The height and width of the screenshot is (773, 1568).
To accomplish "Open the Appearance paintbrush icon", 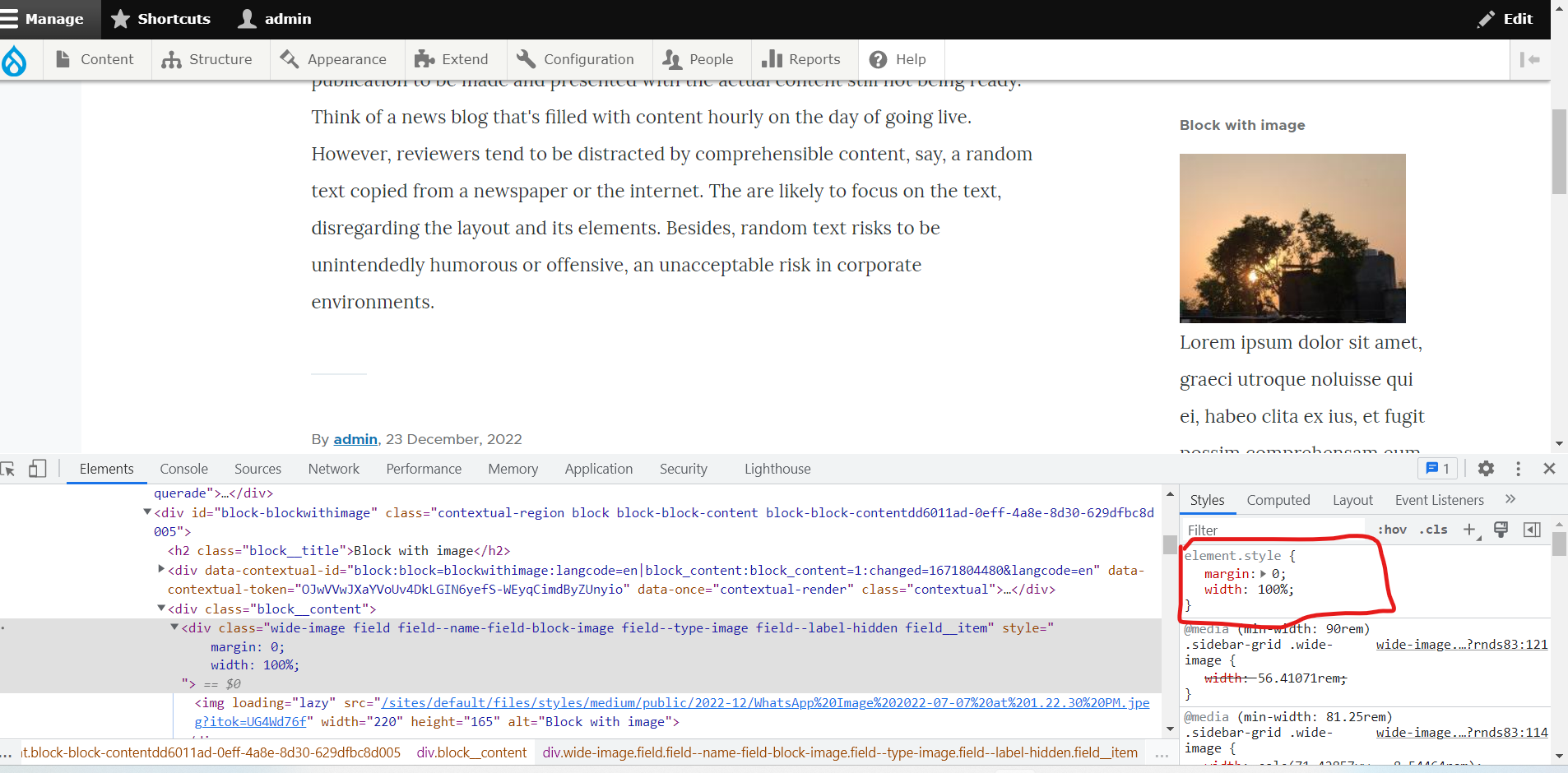I will coord(289,58).
